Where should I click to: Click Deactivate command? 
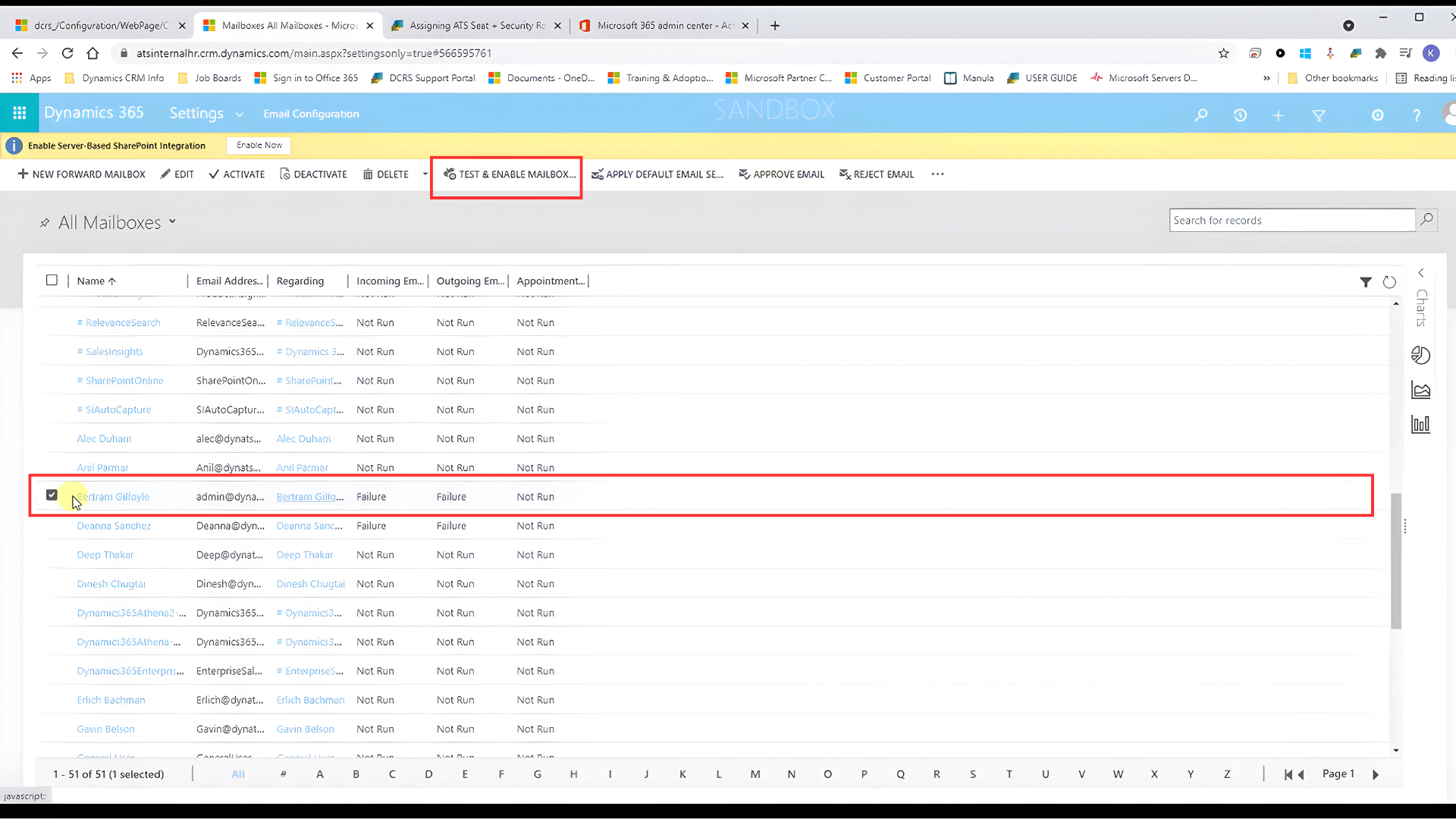click(x=313, y=174)
